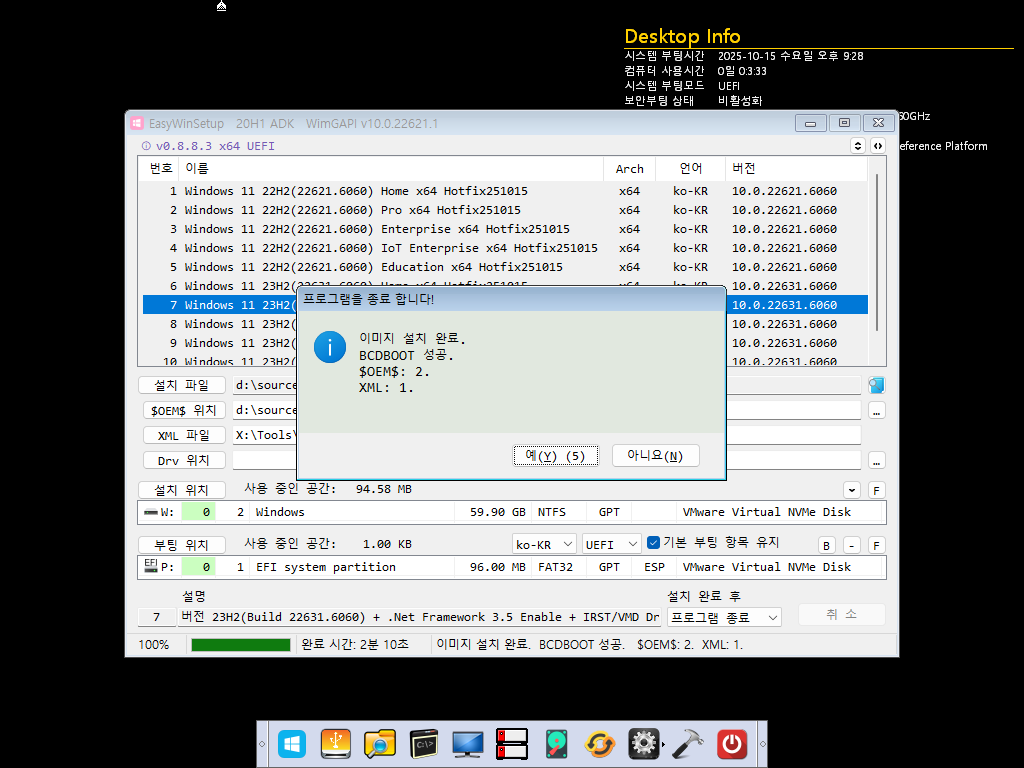Open the command prompt dock icon
Image resolution: width=1024 pixels, height=768 pixels.
(424, 744)
